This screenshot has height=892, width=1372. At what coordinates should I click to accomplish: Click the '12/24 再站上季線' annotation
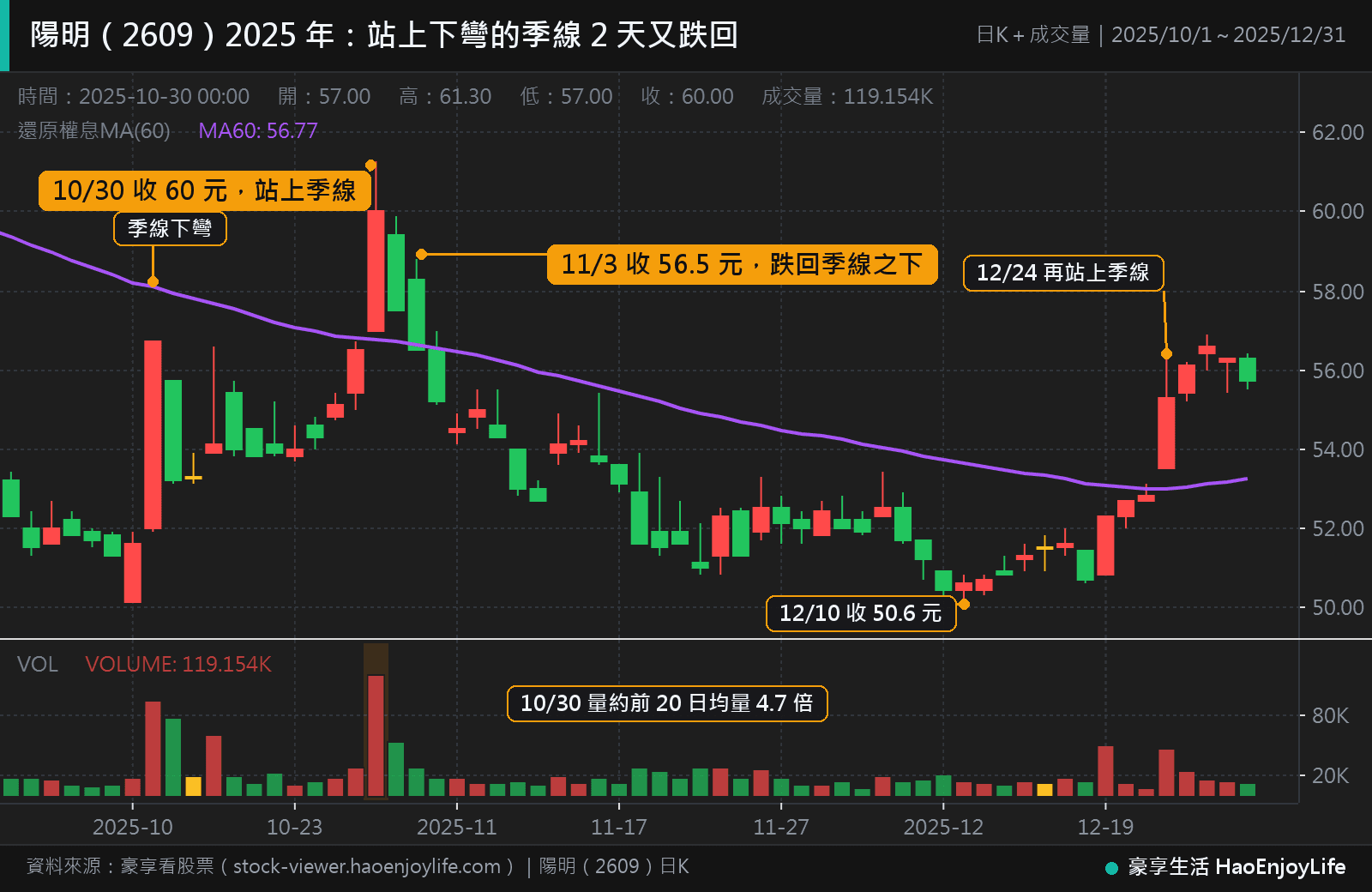(x=1063, y=273)
